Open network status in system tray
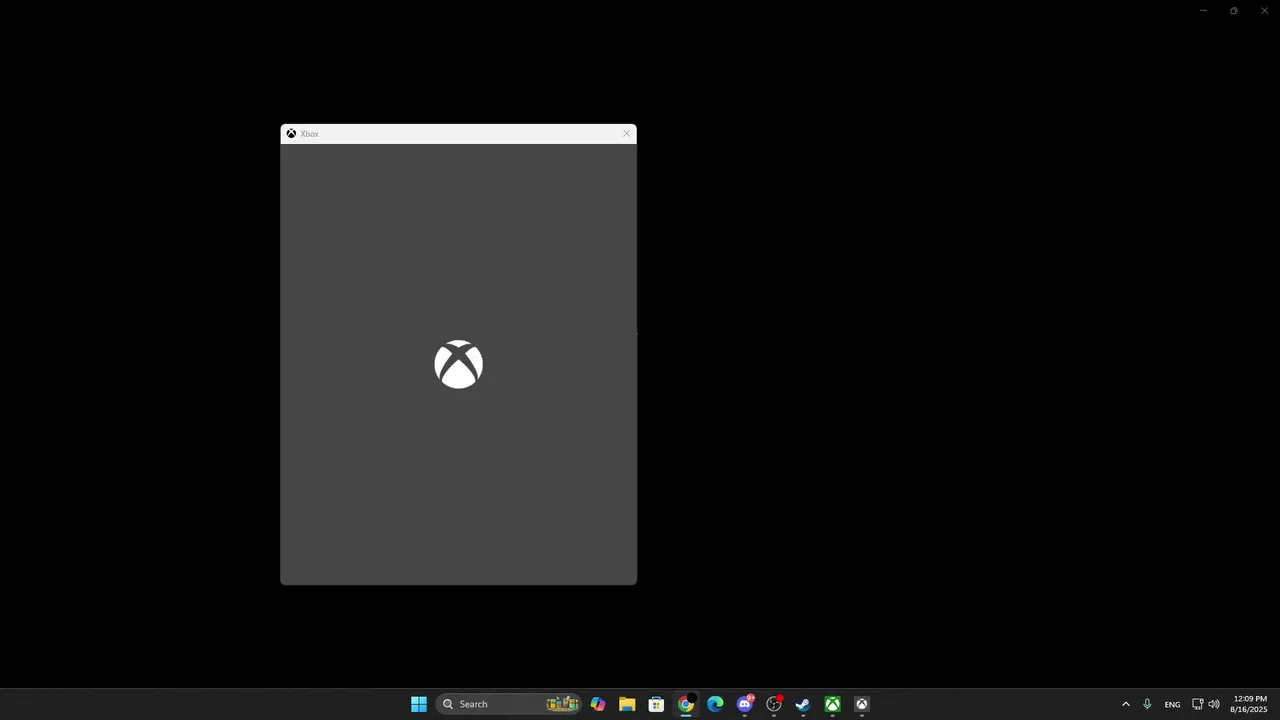Image resolution: width=1280 pixels, height=720 pixels. 1198,704
